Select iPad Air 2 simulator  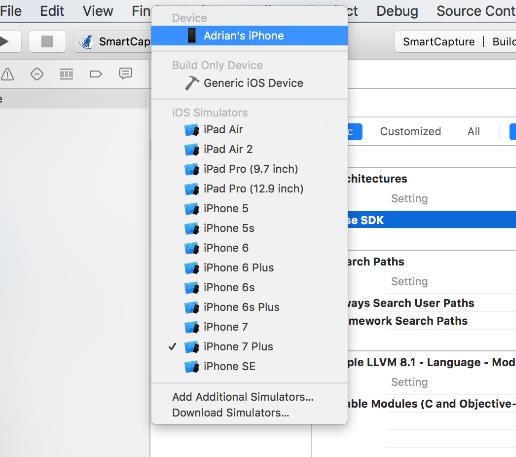(x=249, y=149)
